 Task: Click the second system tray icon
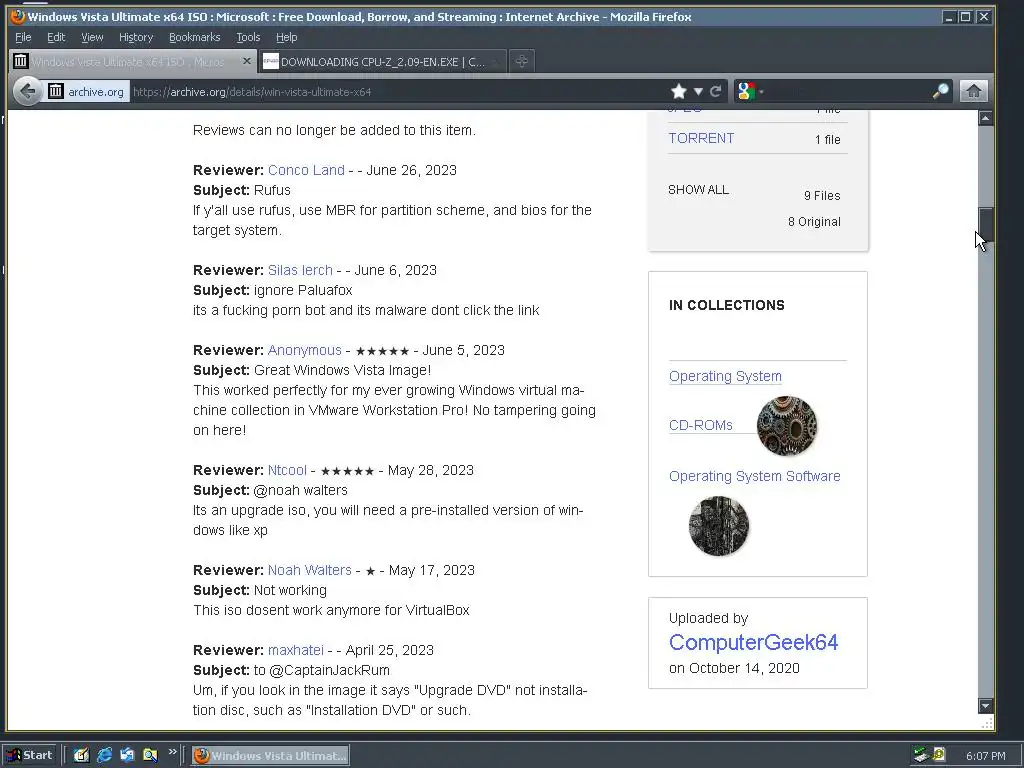939,755
